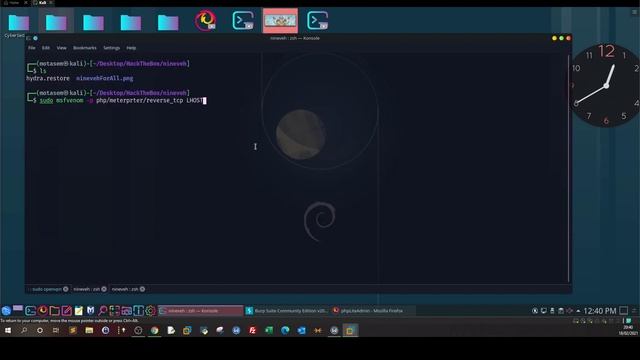Viewport: 640px width, 360px height.
Task: Open the Kali application launcher
Action: [6, 311]
